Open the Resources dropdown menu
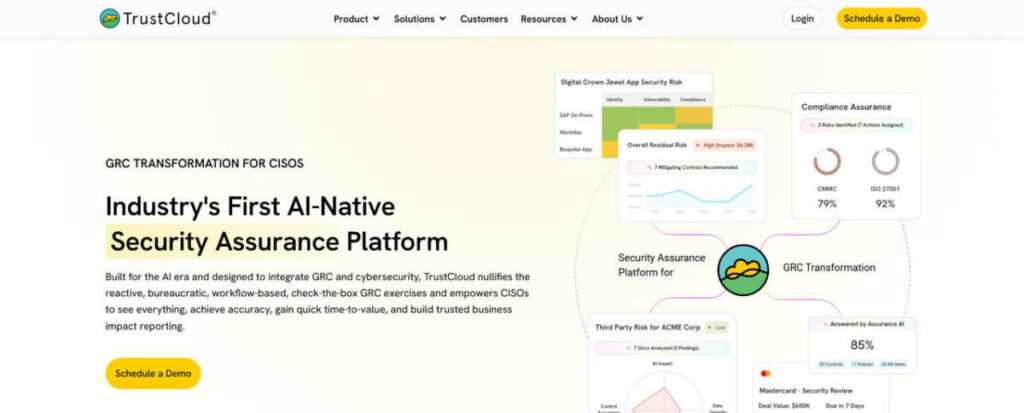1024x413 pixels. coord(549,18)
